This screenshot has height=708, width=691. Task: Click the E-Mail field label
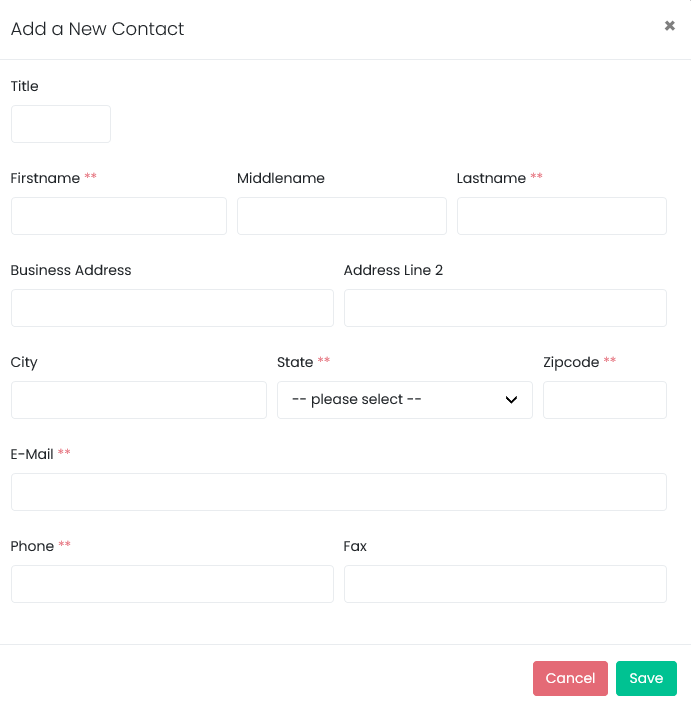pyautogui.click(x=32, y=454)
